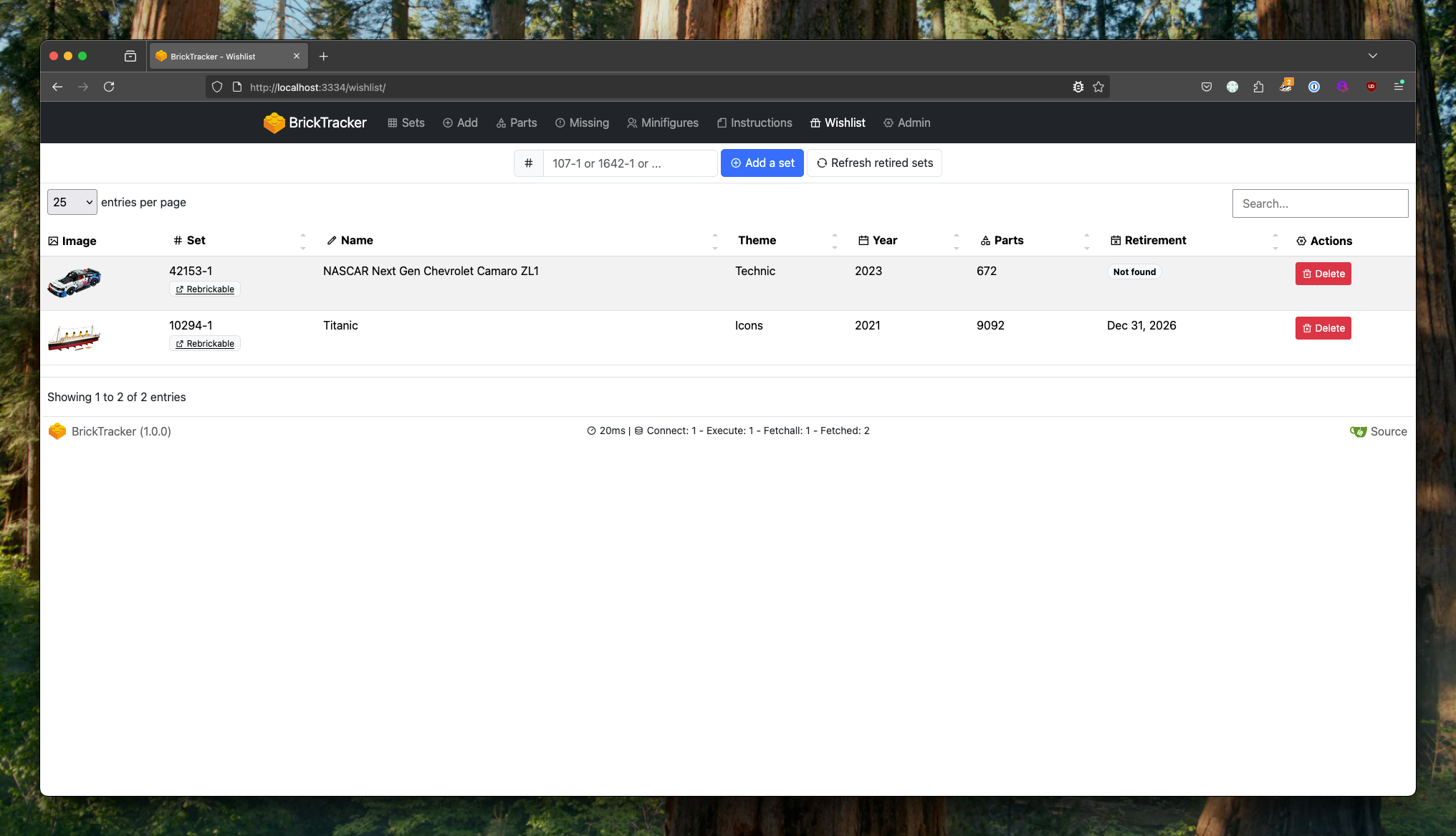Open Rebrickable link for set 42153-1
Image resolution: width=1456 pixels, height=836 pixels.
[205, 289]
